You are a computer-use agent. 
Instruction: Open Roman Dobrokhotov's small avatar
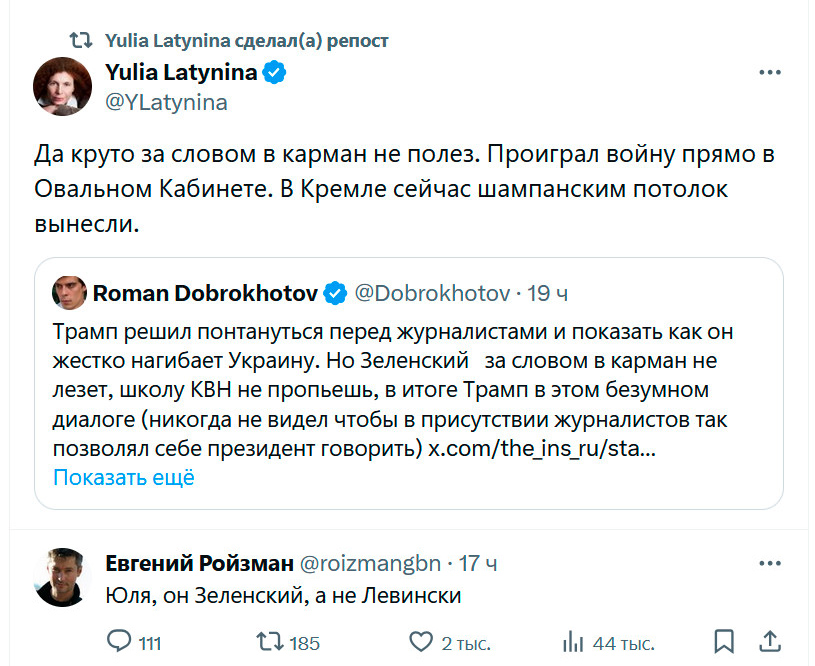[68, 293]
